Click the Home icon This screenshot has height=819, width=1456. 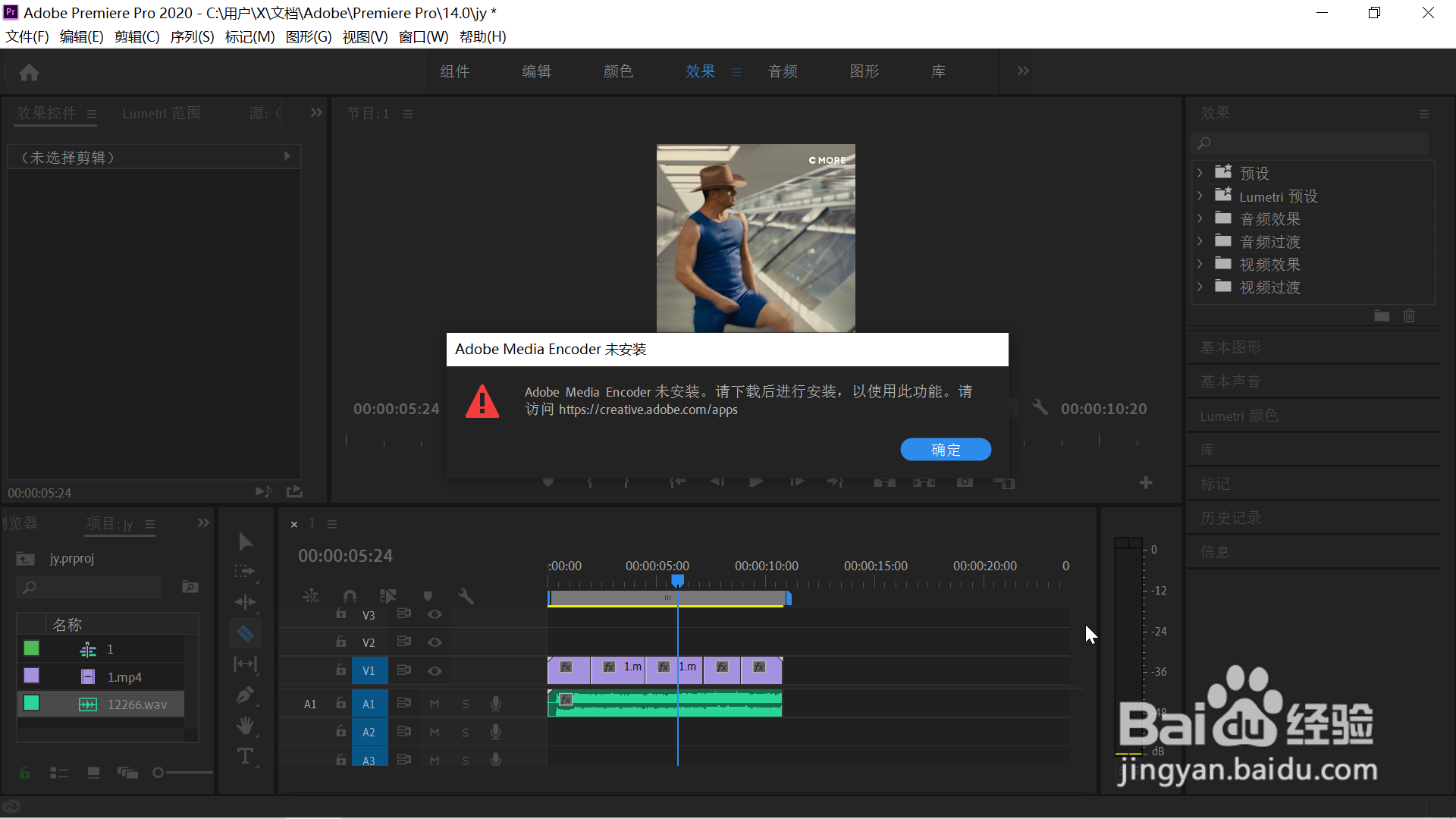(x=30, y=72)
